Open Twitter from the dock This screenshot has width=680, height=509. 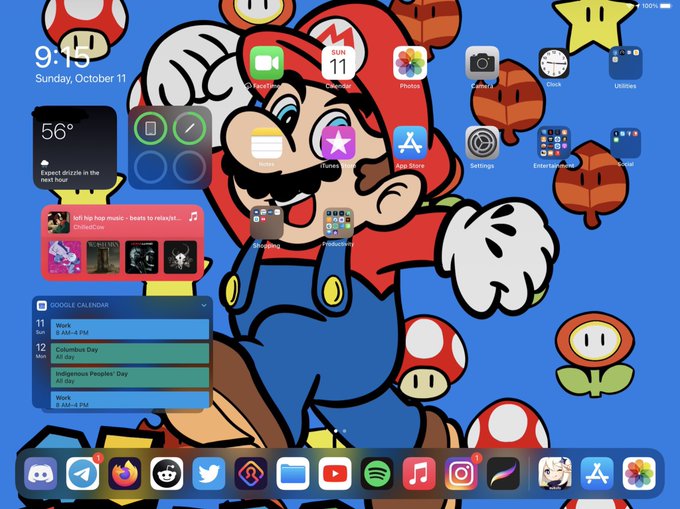point(209,473)
